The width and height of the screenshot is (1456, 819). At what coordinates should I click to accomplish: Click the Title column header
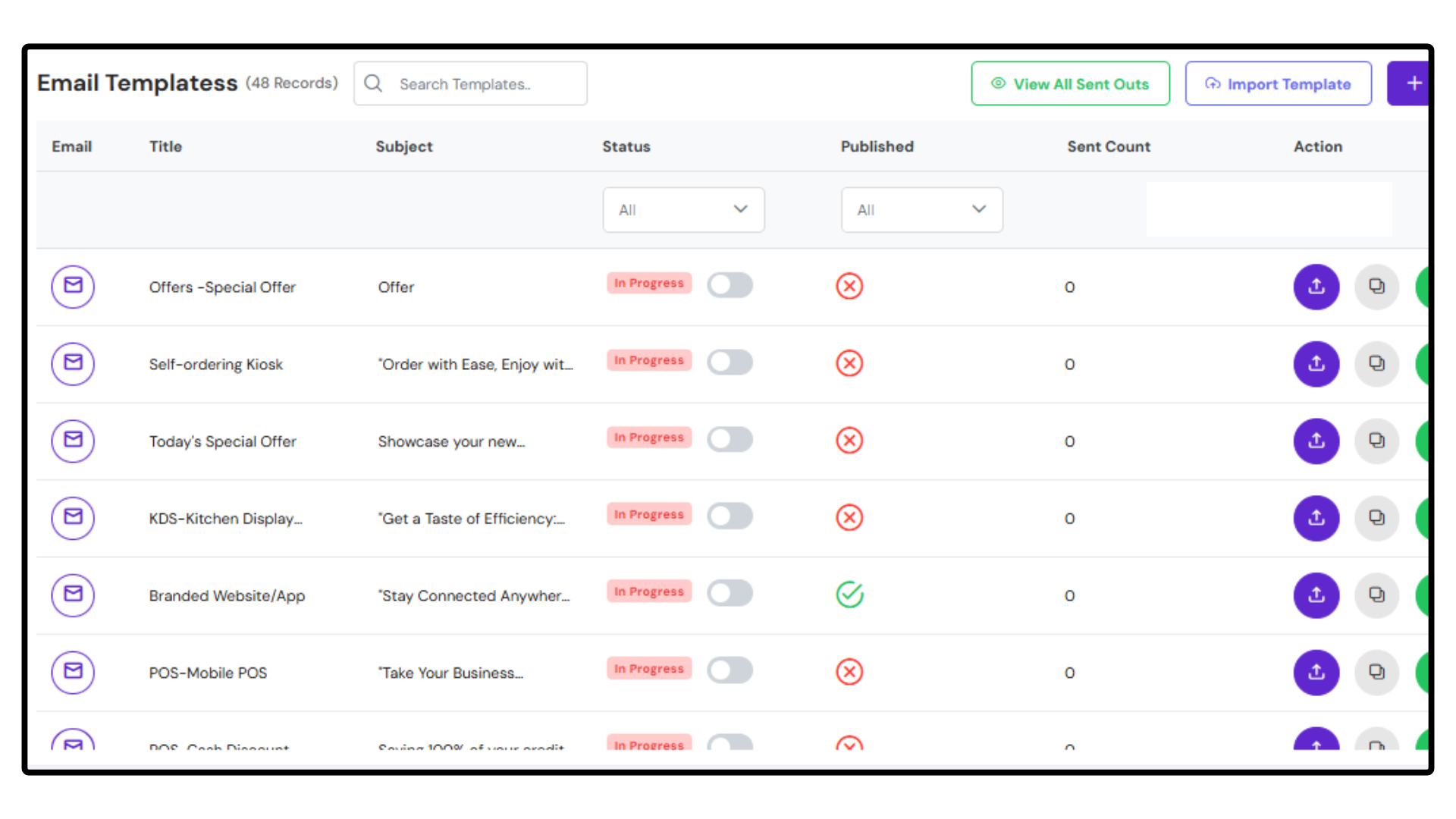point(165,146)
